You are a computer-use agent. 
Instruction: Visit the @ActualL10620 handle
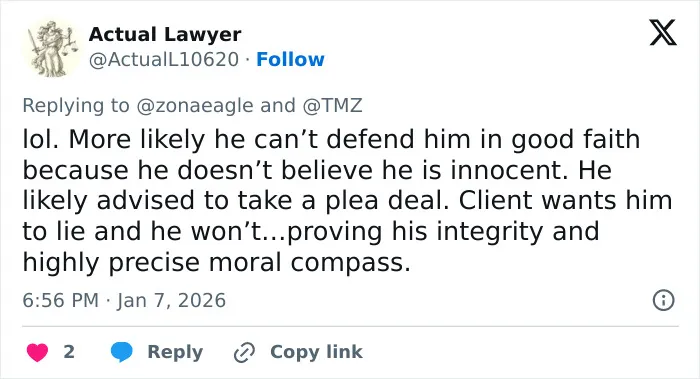[x=164, y=59]
